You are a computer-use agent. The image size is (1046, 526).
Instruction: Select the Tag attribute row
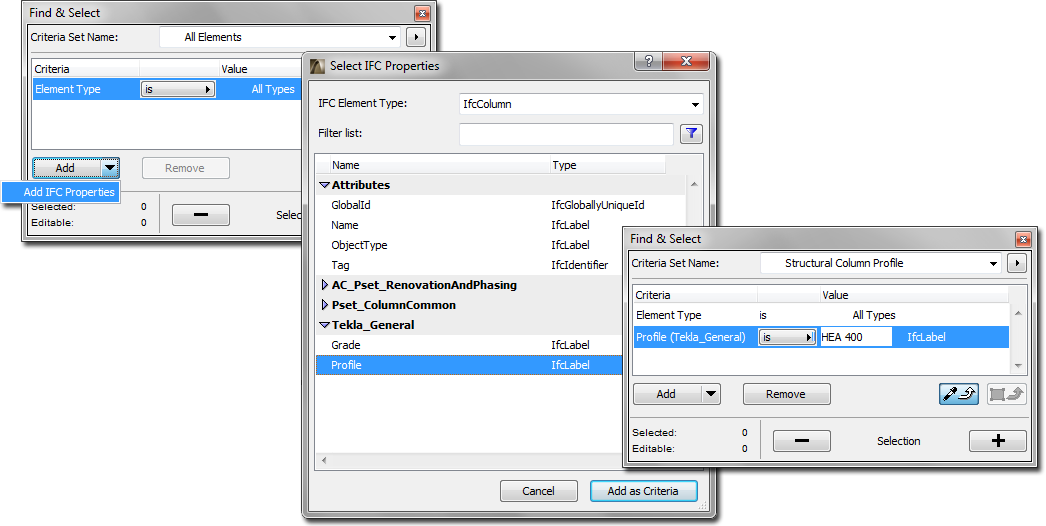click(x=469, y=265)
